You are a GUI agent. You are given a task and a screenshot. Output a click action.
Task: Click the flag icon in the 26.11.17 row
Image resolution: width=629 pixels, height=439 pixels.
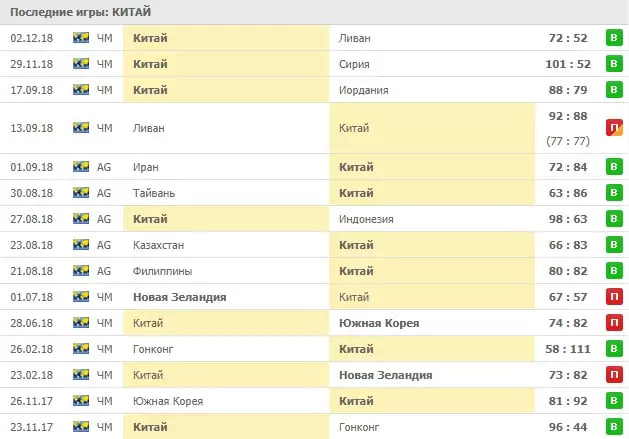tap(81, 401)
